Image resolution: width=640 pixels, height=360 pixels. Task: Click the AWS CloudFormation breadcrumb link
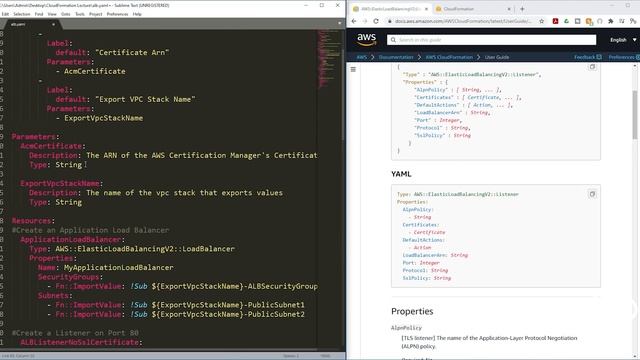(449, 57)
